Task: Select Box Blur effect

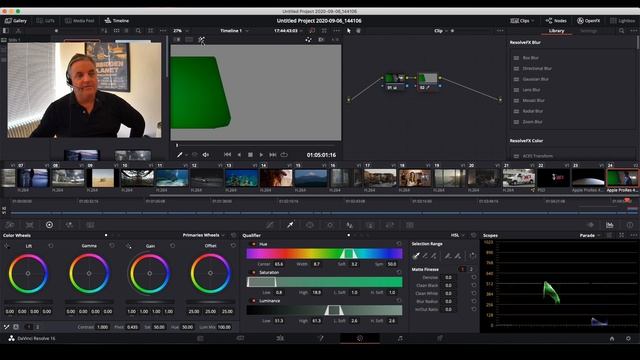Action: (x=530, y=58)
